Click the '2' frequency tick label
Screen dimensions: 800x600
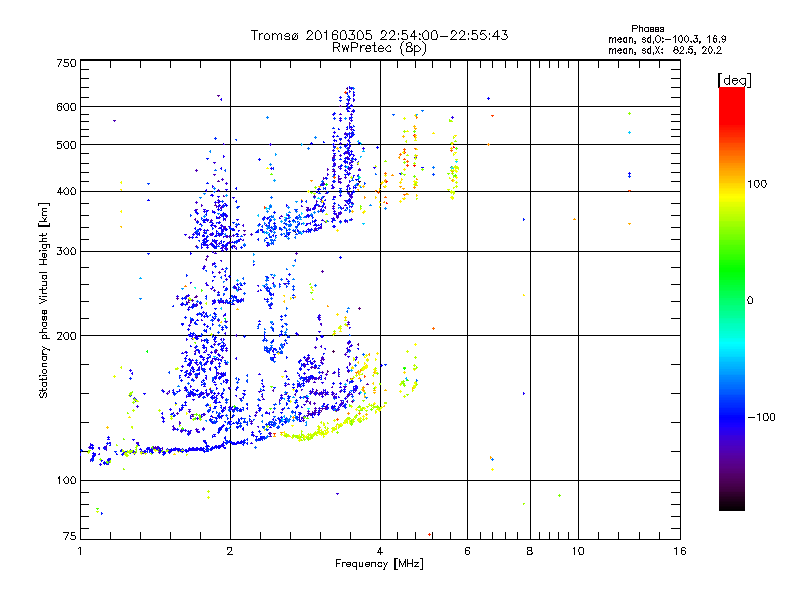(x=230, y=551)
